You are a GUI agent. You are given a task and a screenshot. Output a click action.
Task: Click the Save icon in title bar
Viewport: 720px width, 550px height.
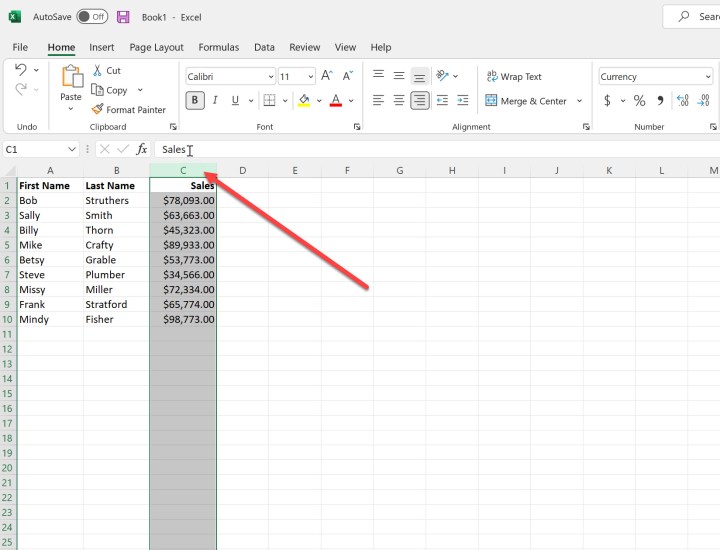tap(123, 17)
